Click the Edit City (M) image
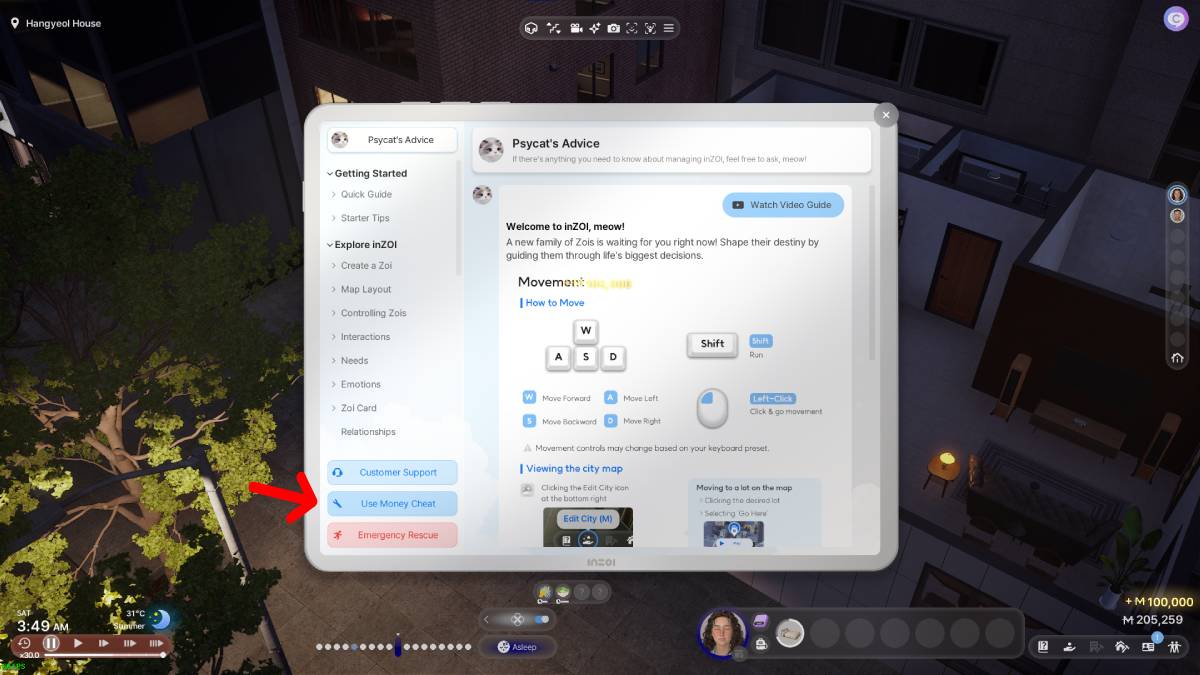1200x675 pixels. tap(587, 527)
